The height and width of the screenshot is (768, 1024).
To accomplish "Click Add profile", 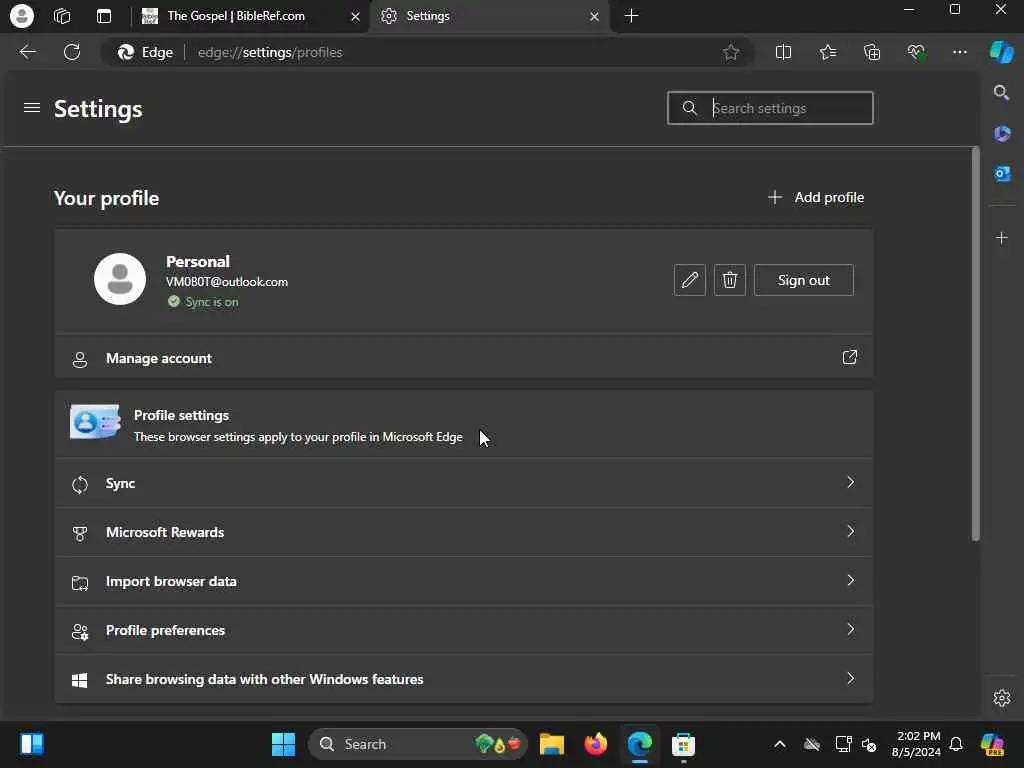I will coord(816,197).
